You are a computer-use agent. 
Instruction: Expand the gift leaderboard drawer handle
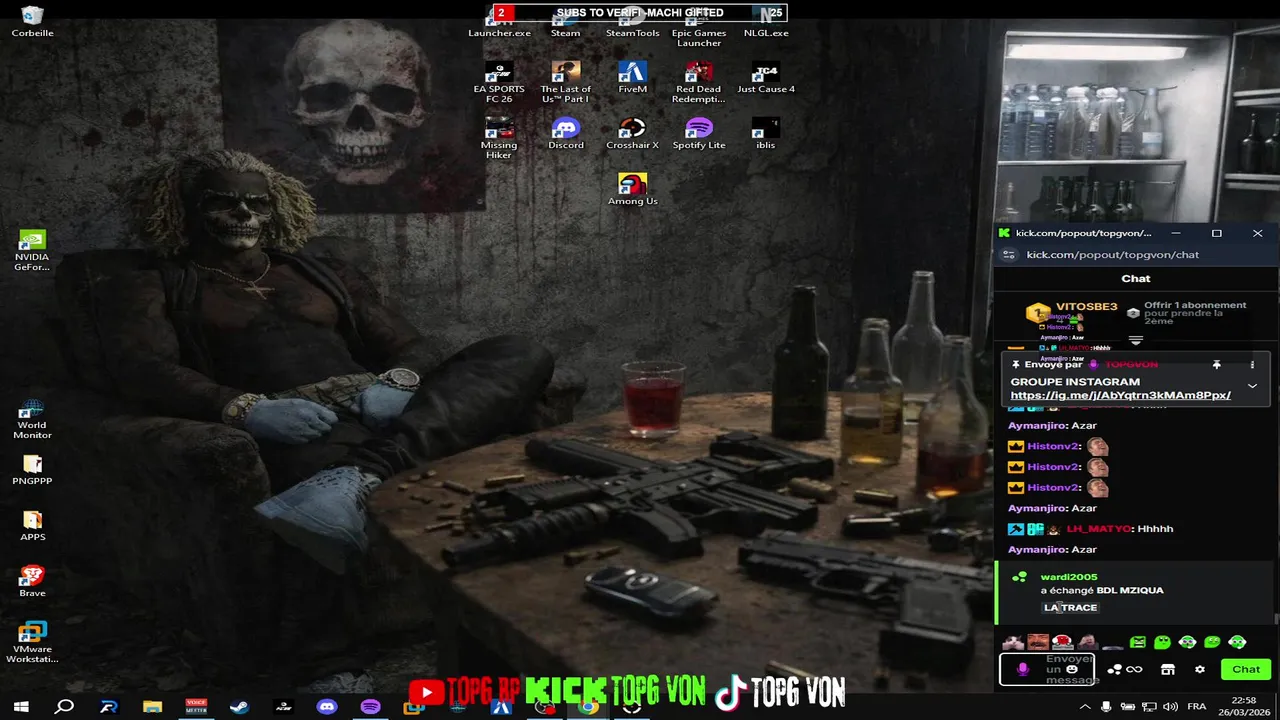[1135, 340]
